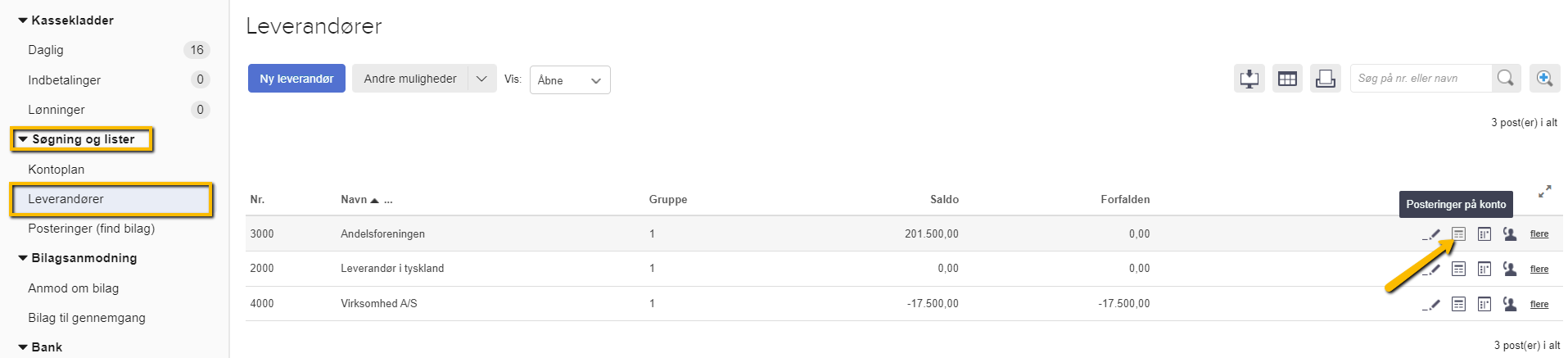Click the export/download icon in the toolbar
The image size is (1568, 358).
click(x=1249, y=79)
